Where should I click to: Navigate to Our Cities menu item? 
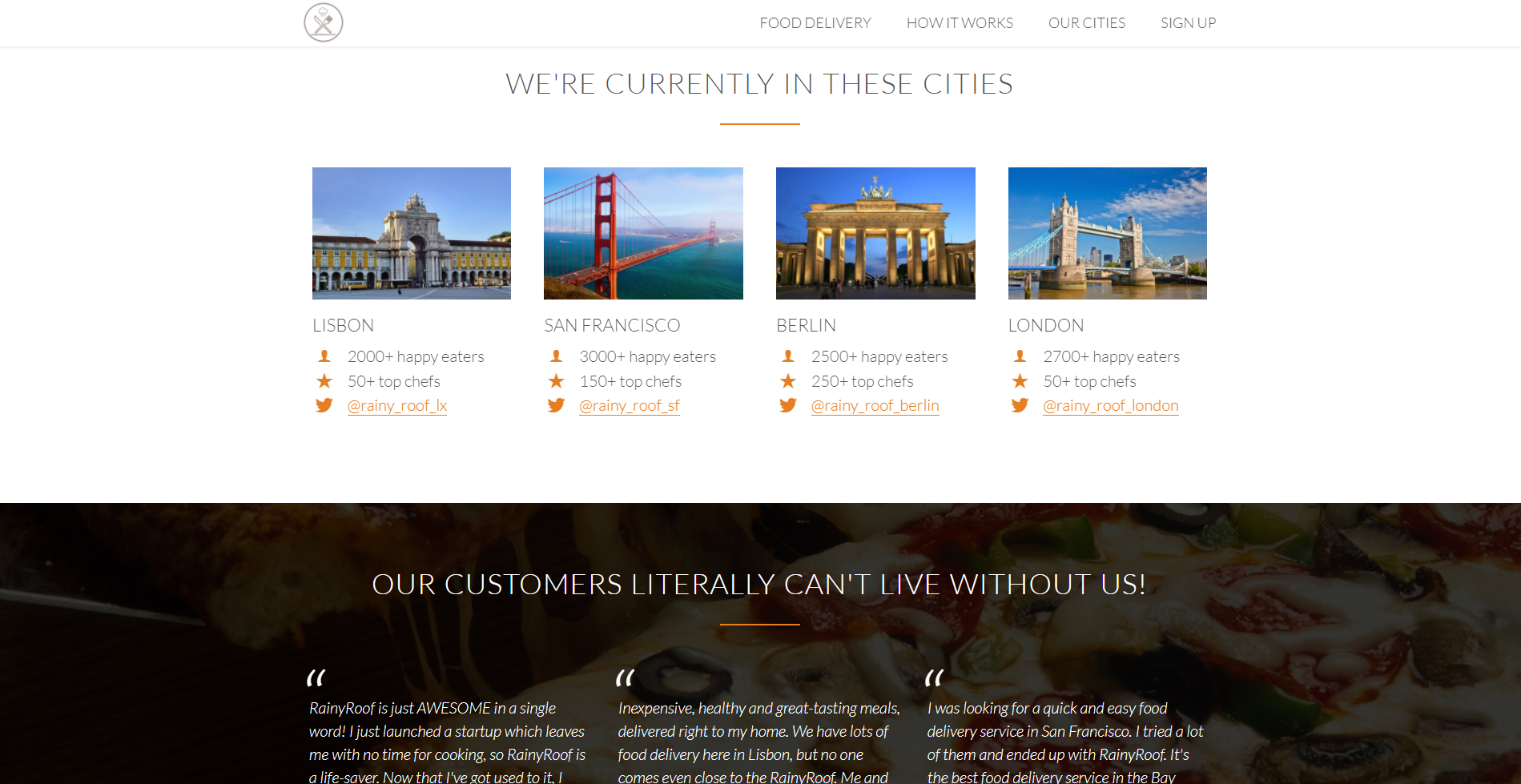pos(1086,23)
